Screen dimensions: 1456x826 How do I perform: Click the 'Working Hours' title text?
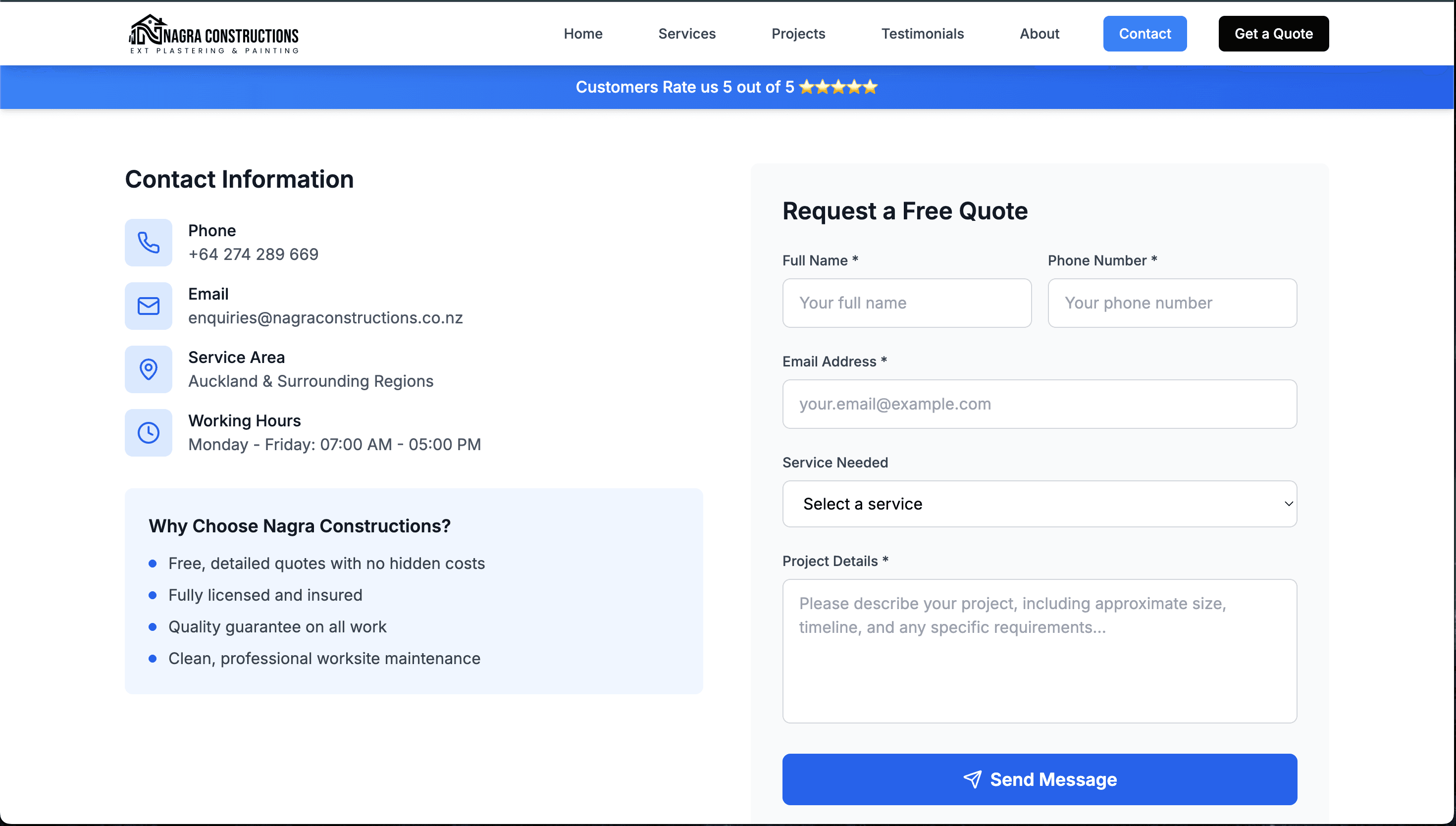click(x=245, y=420)
